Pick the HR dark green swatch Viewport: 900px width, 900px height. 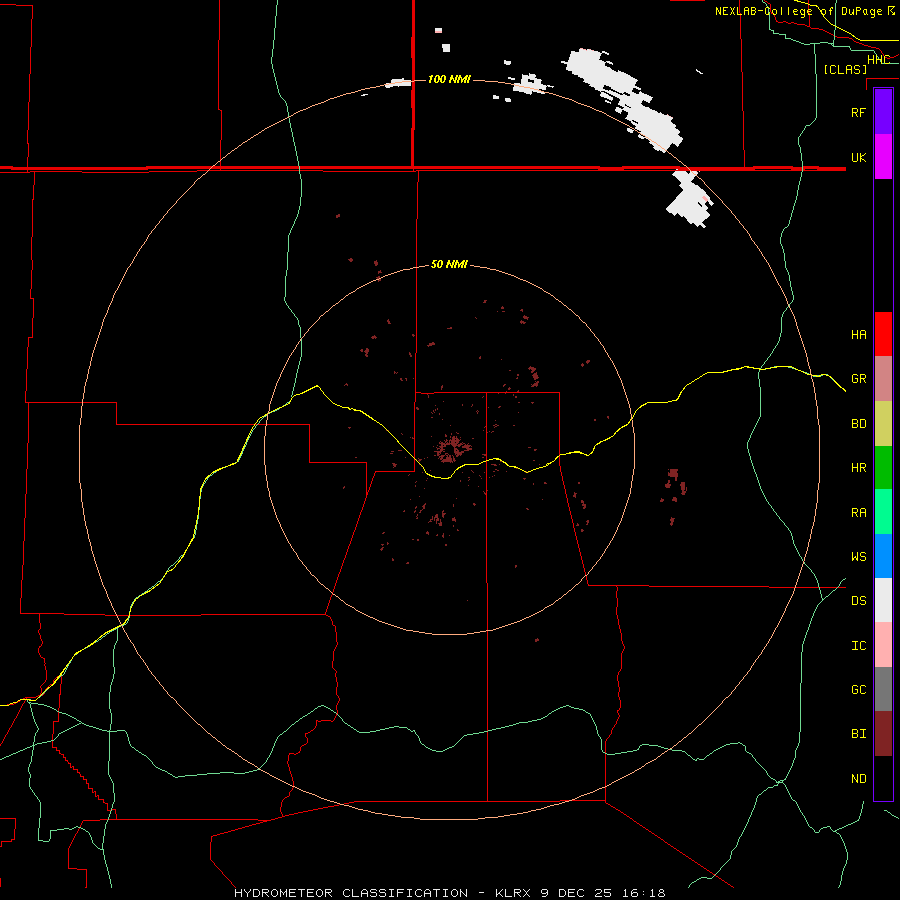[x=883, y=468]
